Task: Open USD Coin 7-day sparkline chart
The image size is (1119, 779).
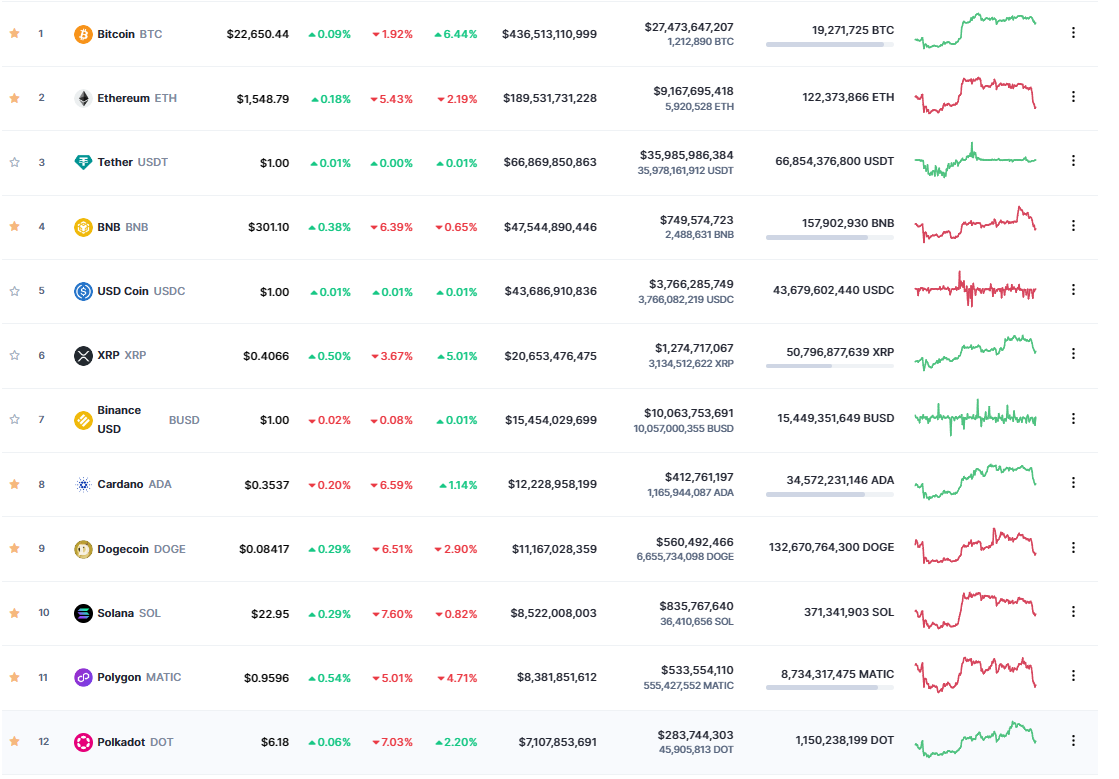Action: (976, 289)
